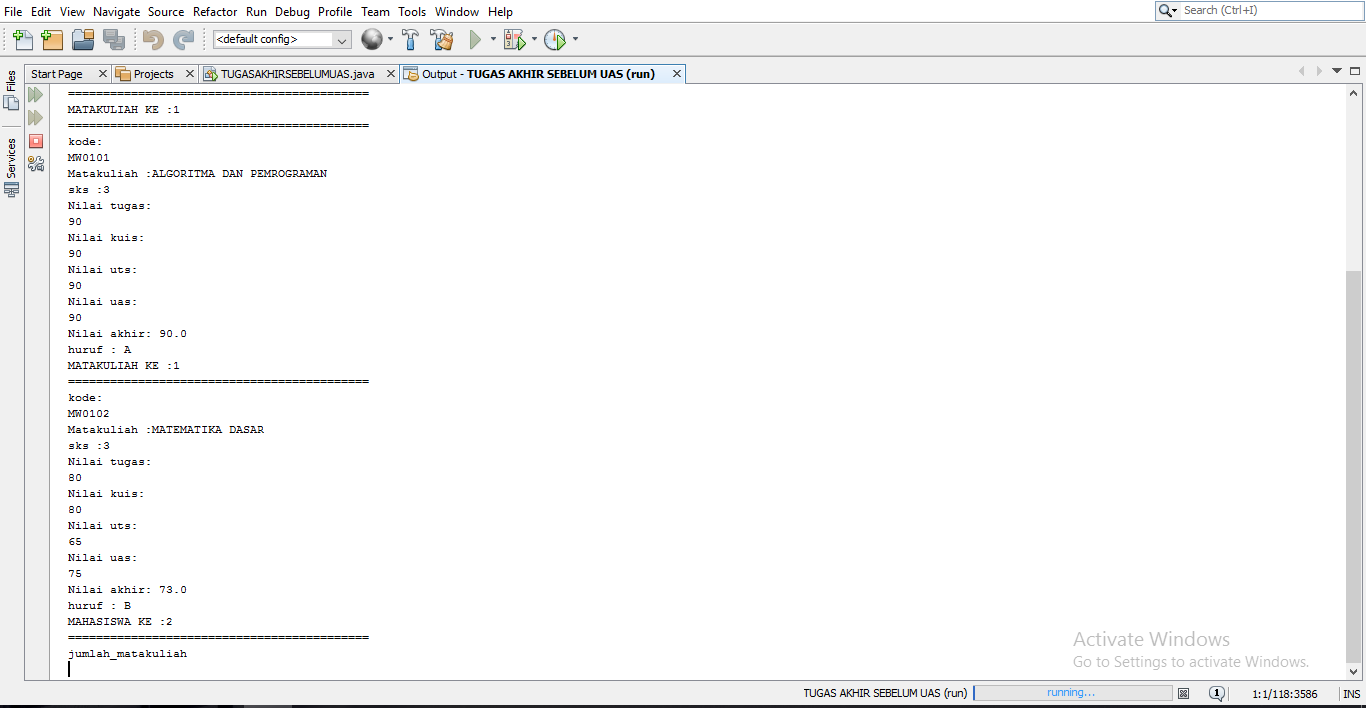
Task: Open the Refactor menu
Action: [x=215, y=11]
